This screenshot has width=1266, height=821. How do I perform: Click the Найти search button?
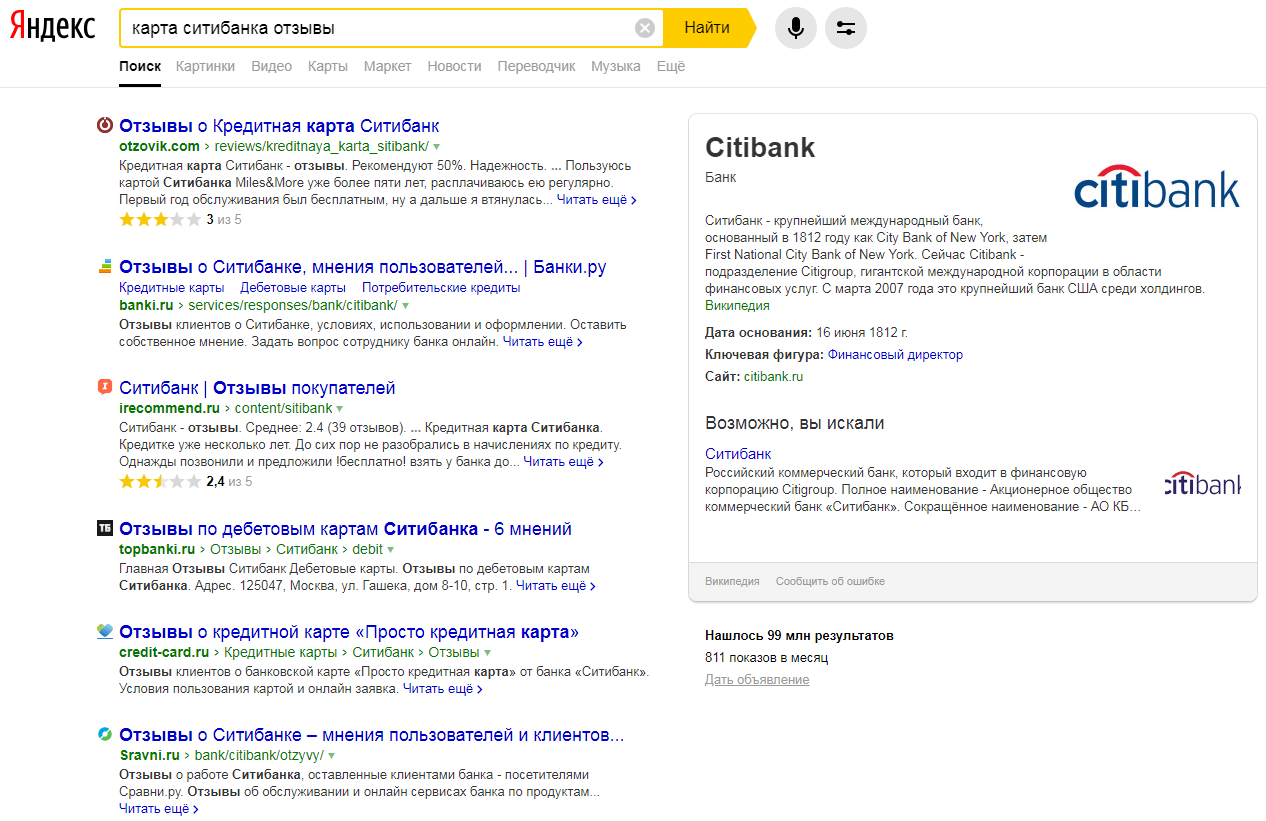point(708,28)
